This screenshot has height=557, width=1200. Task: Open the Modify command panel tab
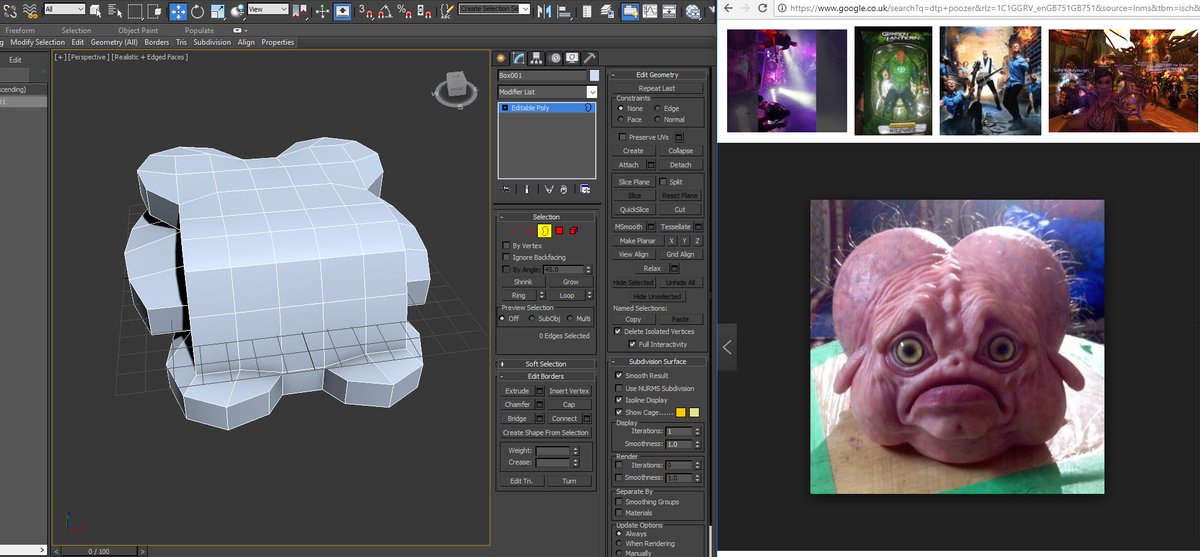click(520, 57)
